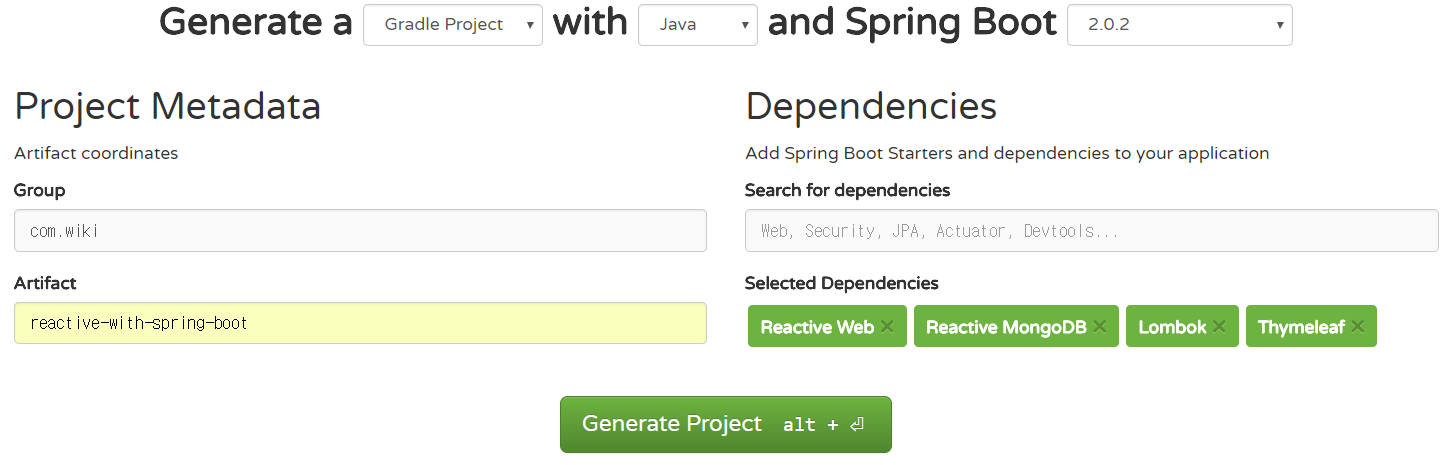Open the Gradle Project type dropdown

(x=452, y=25)
